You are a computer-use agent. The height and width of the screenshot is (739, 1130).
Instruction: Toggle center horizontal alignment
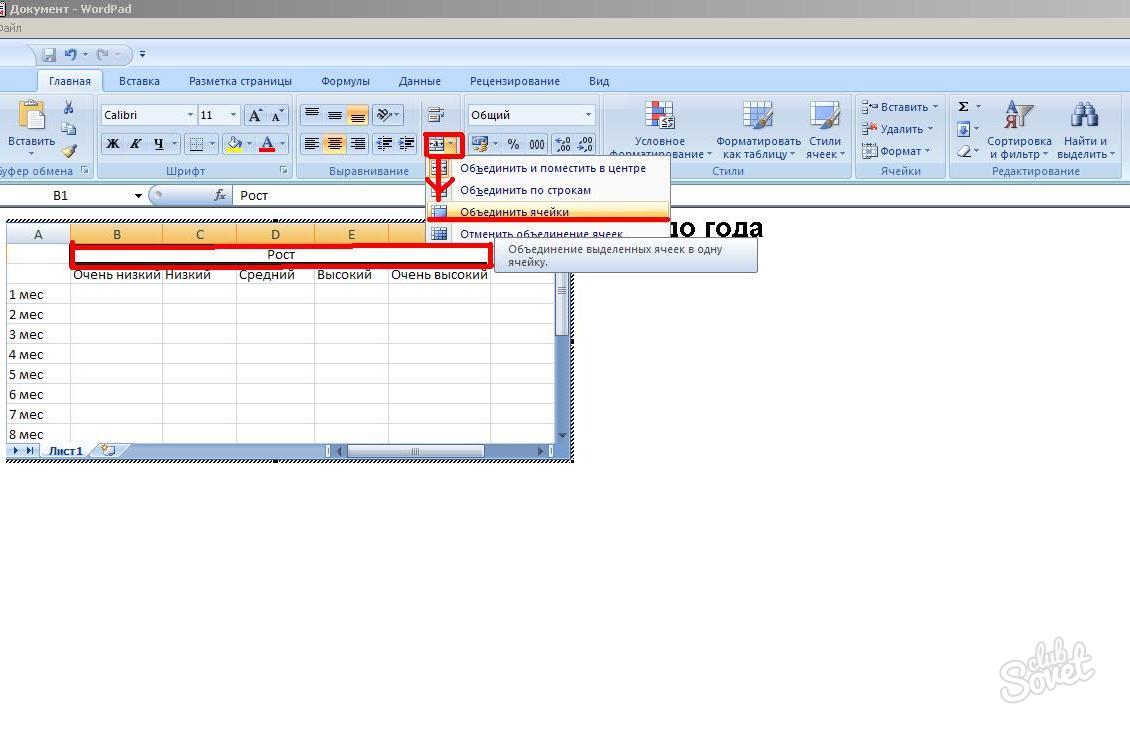[335, 144]
